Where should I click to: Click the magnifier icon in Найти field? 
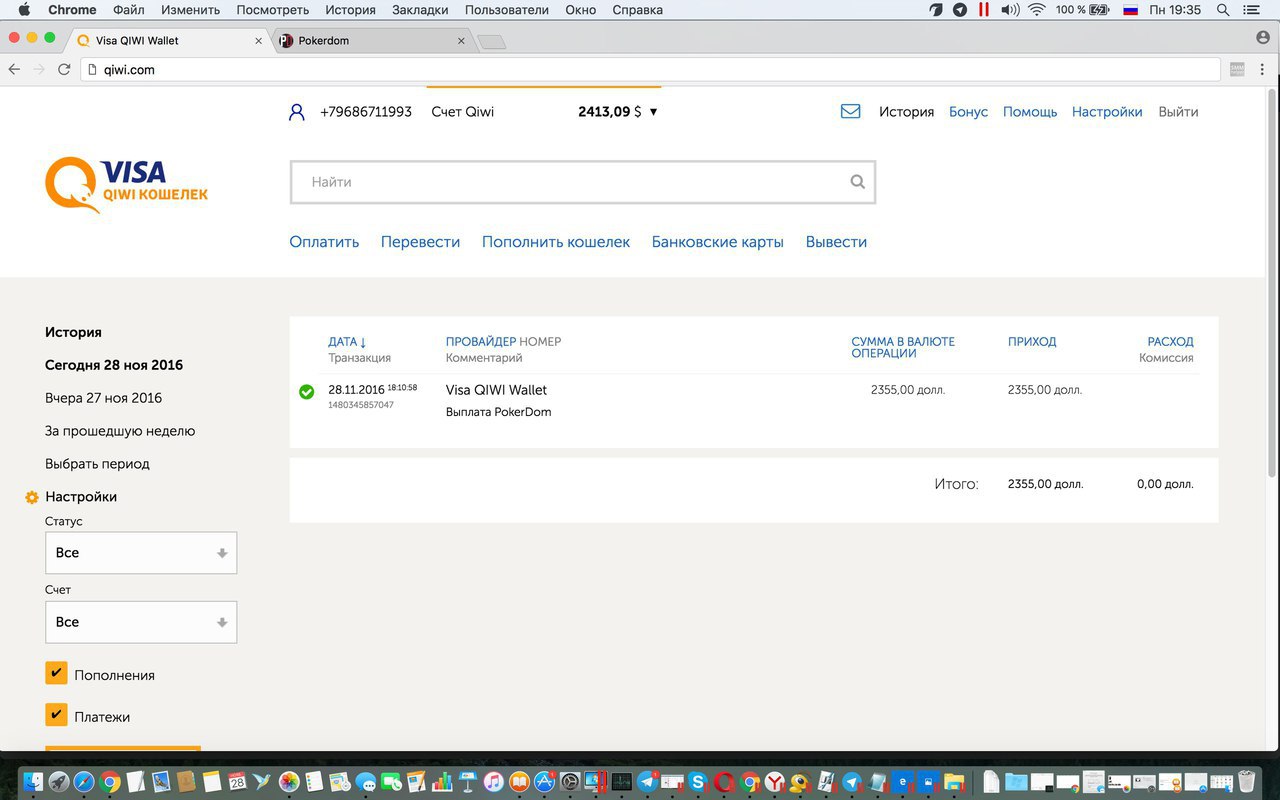coord(857,182)
